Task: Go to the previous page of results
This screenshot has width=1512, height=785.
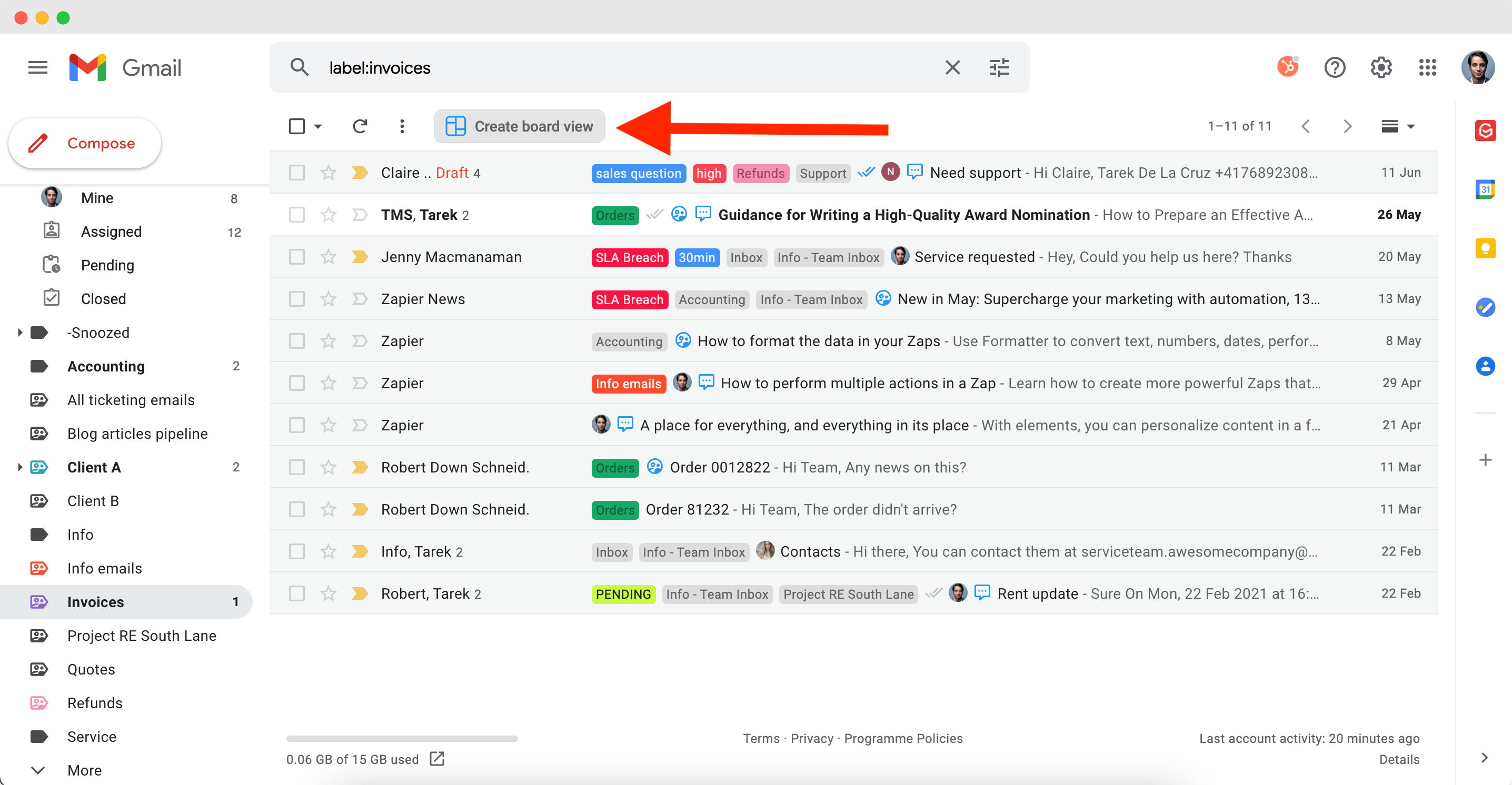Action: [1306, 126]
